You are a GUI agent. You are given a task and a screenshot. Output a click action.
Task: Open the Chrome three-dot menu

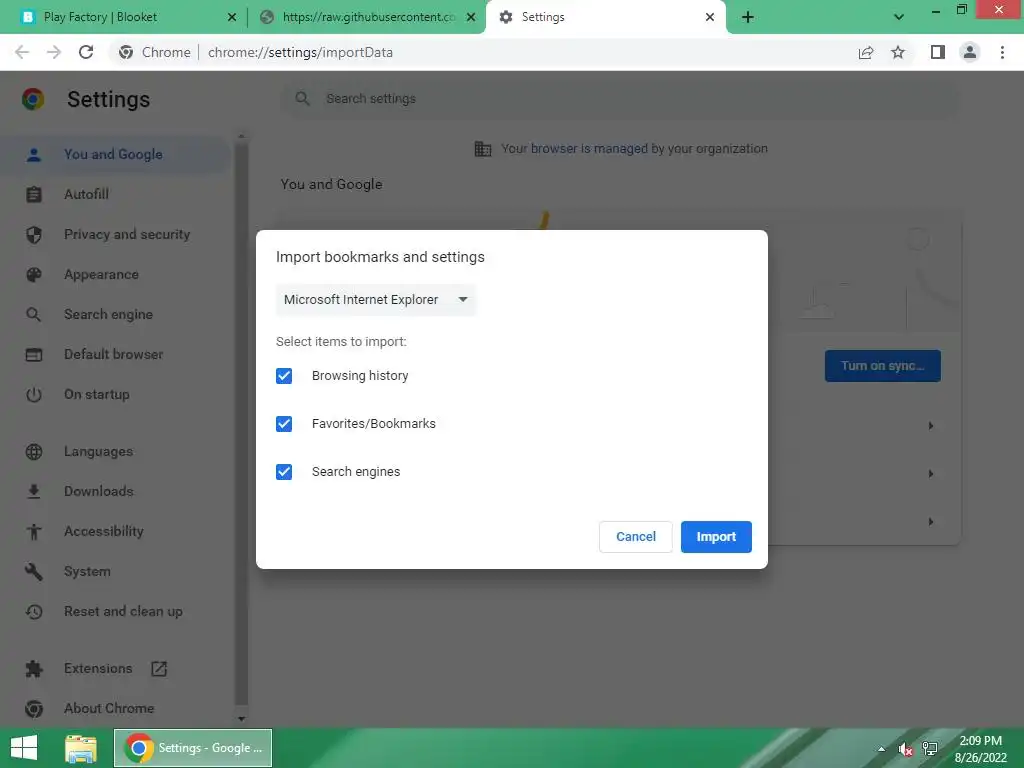click(1002, 52)
